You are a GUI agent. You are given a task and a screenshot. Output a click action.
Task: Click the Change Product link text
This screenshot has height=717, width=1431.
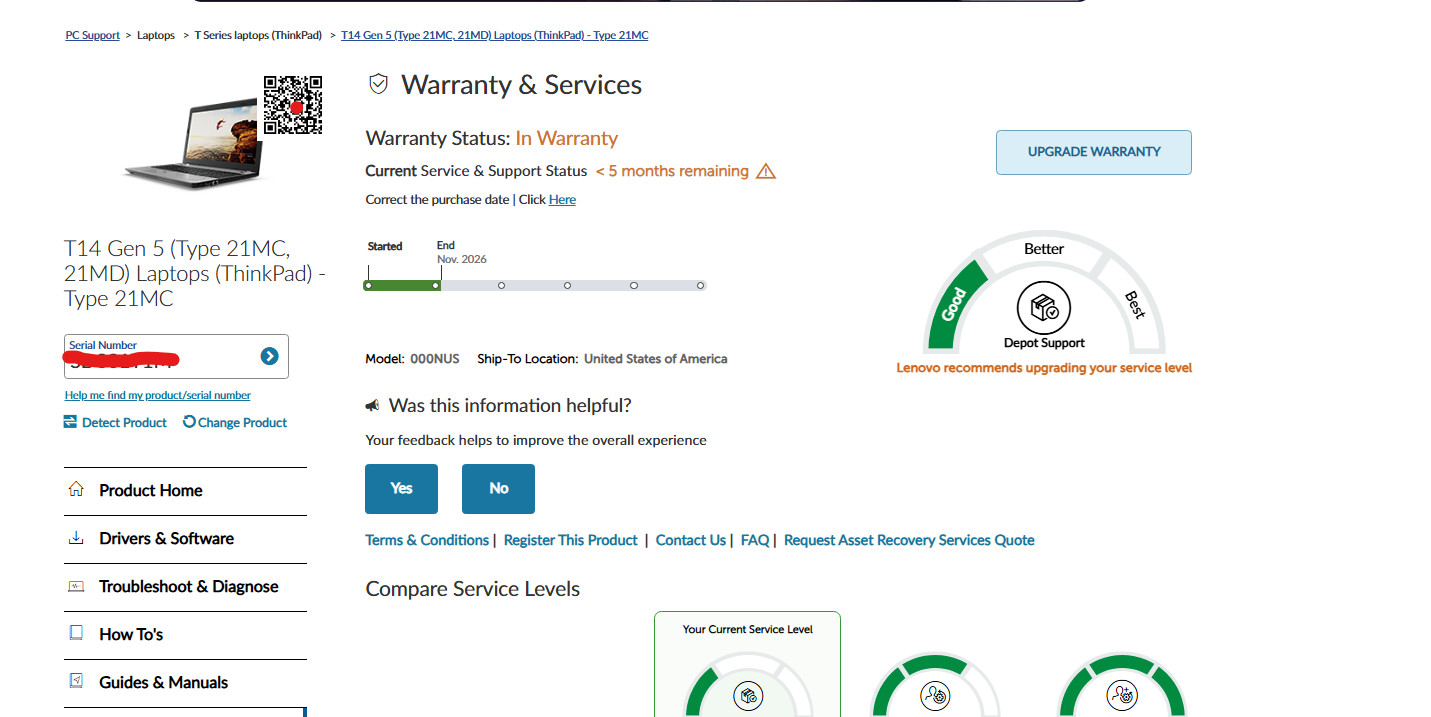(242, 423)
